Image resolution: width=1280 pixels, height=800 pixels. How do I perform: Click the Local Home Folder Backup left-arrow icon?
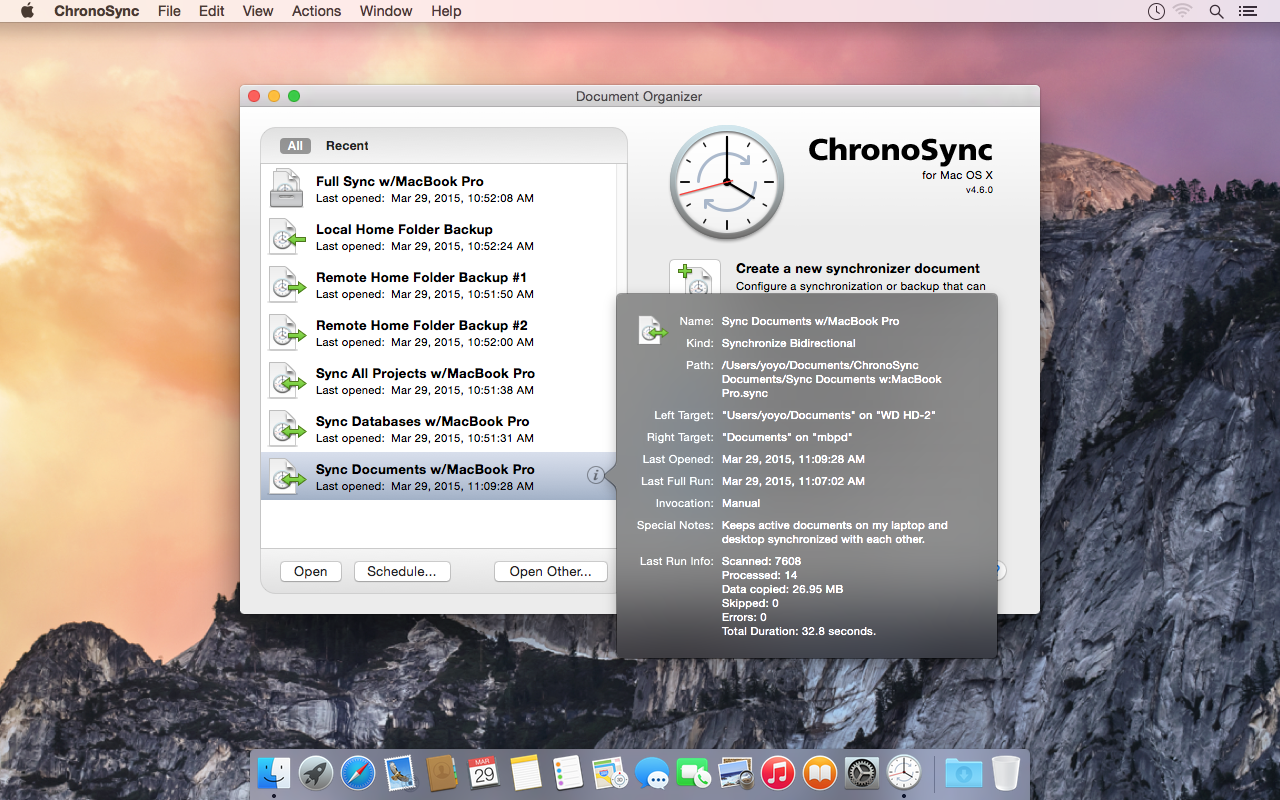click(x=286, y=236)
